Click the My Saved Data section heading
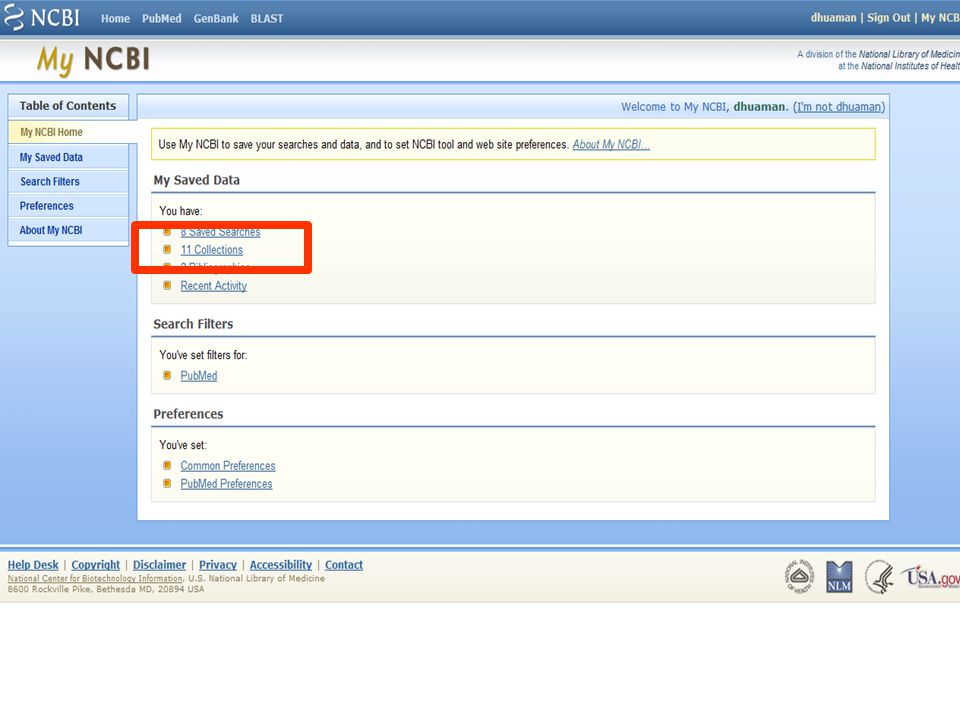Screen dimensions: 960x720 click(197, 180)
